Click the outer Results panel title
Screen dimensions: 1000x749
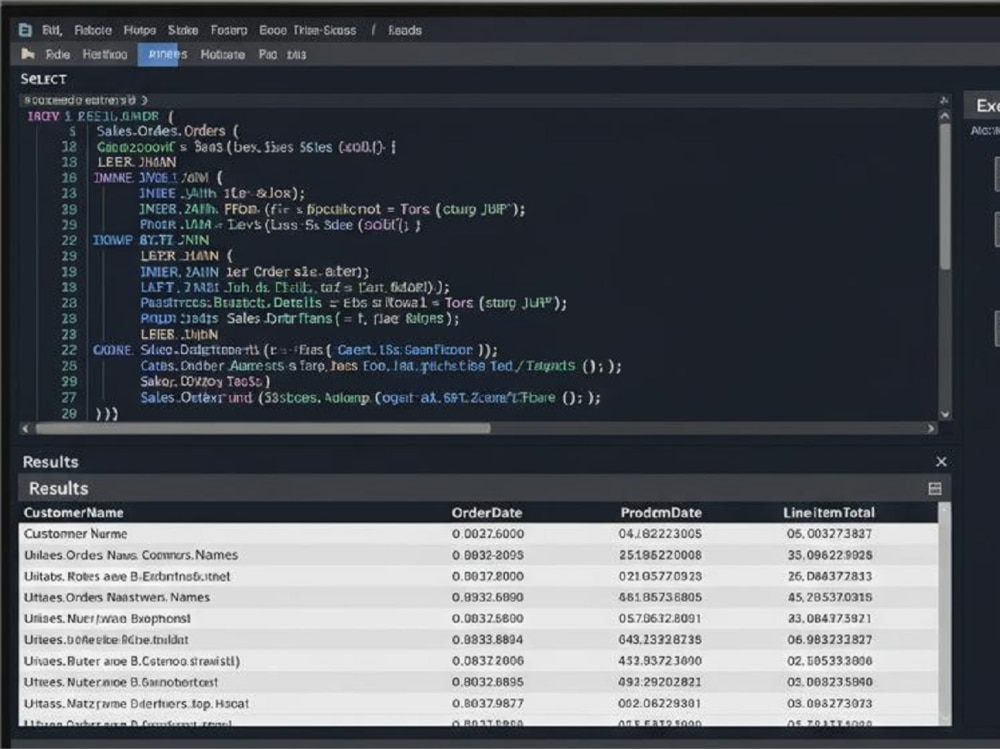tap(50, 461)
